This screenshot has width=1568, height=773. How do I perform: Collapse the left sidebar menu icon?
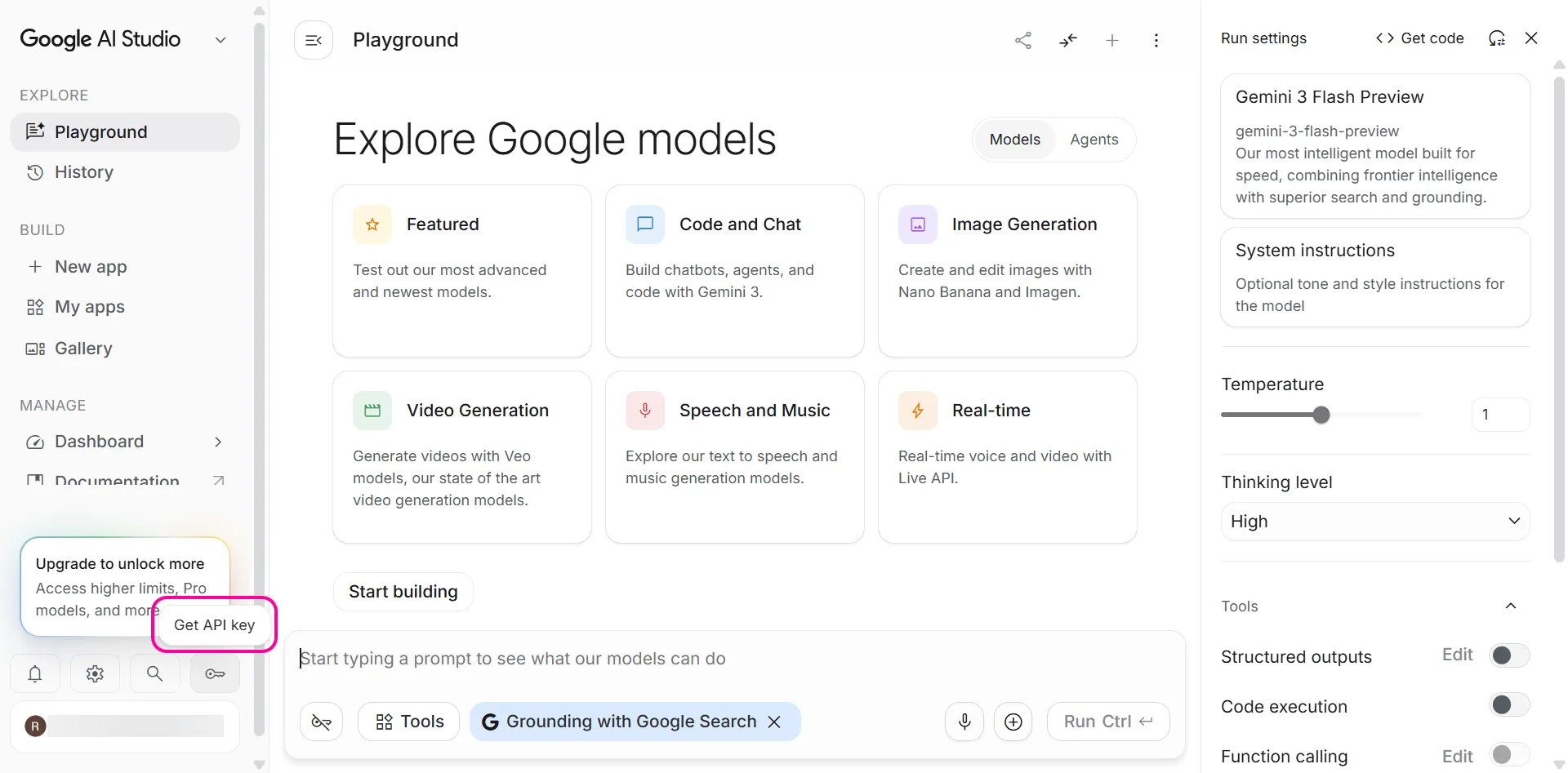coord(314,40)
